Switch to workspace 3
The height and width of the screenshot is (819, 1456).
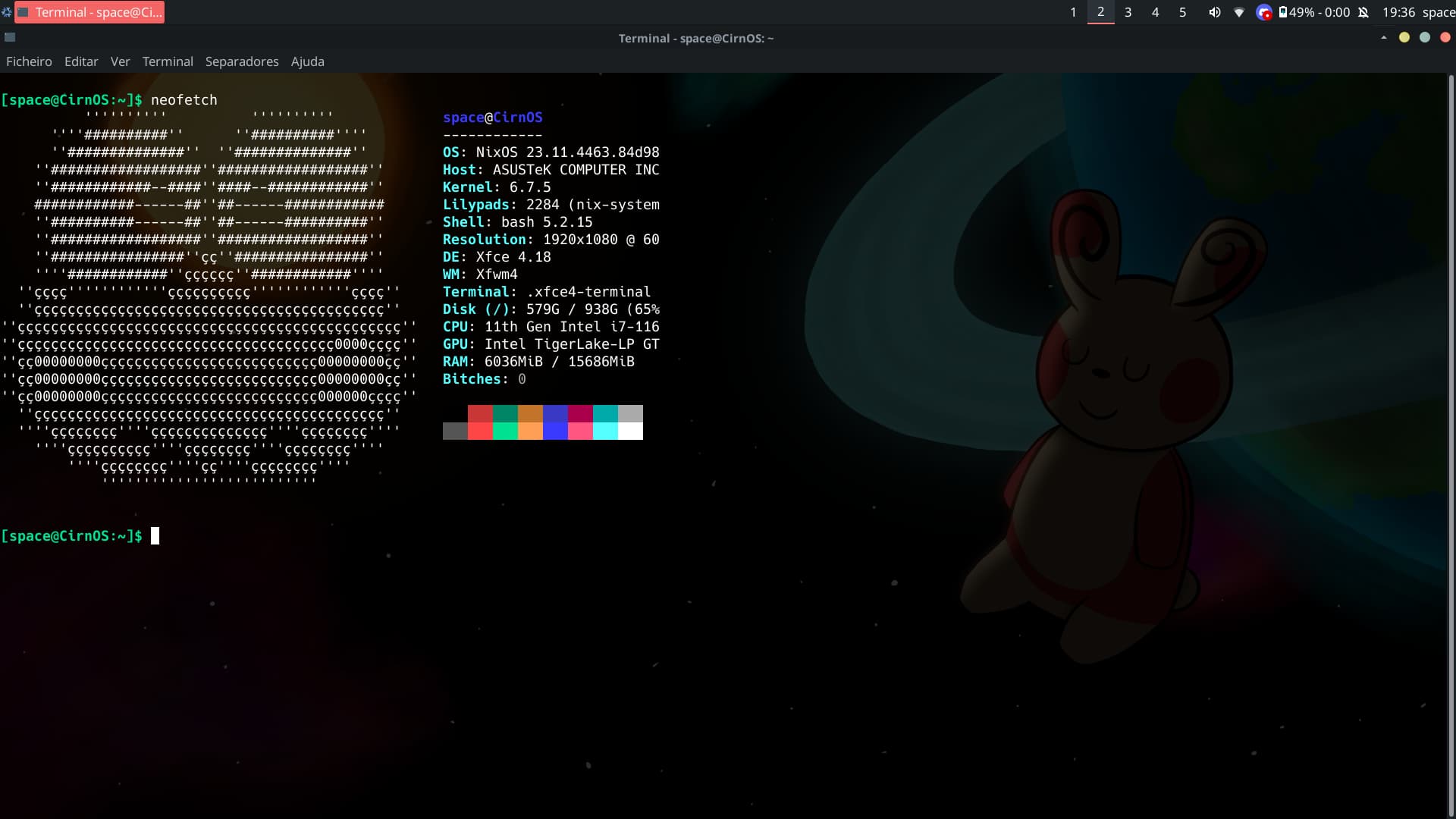tap(1128, 12)
